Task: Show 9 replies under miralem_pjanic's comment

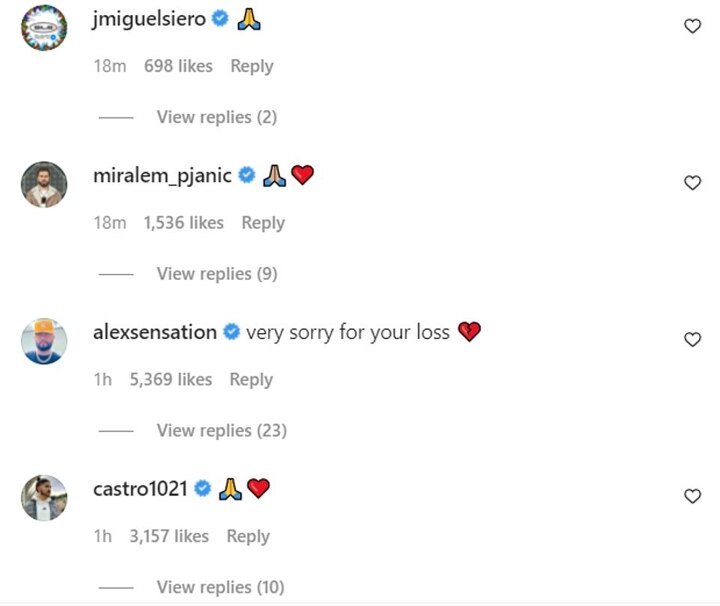Action: point(216,273)
